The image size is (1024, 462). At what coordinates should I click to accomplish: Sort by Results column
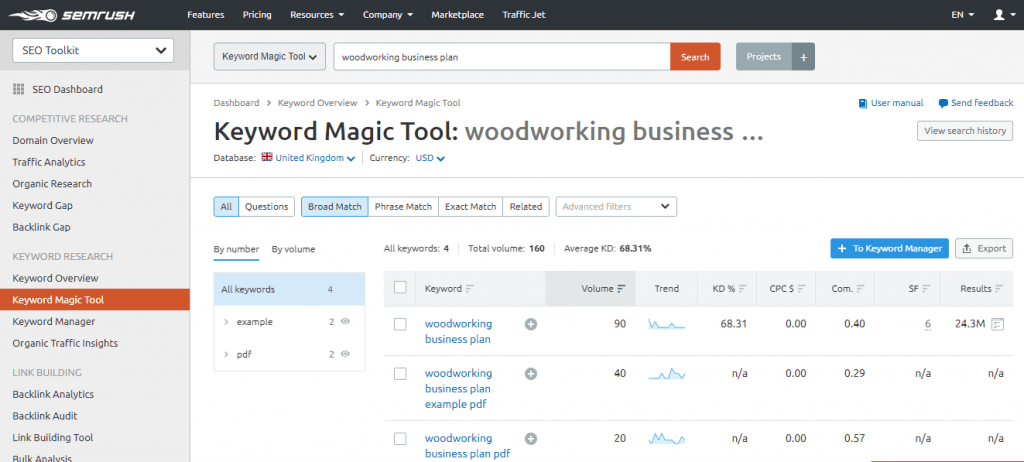[999, 289]
